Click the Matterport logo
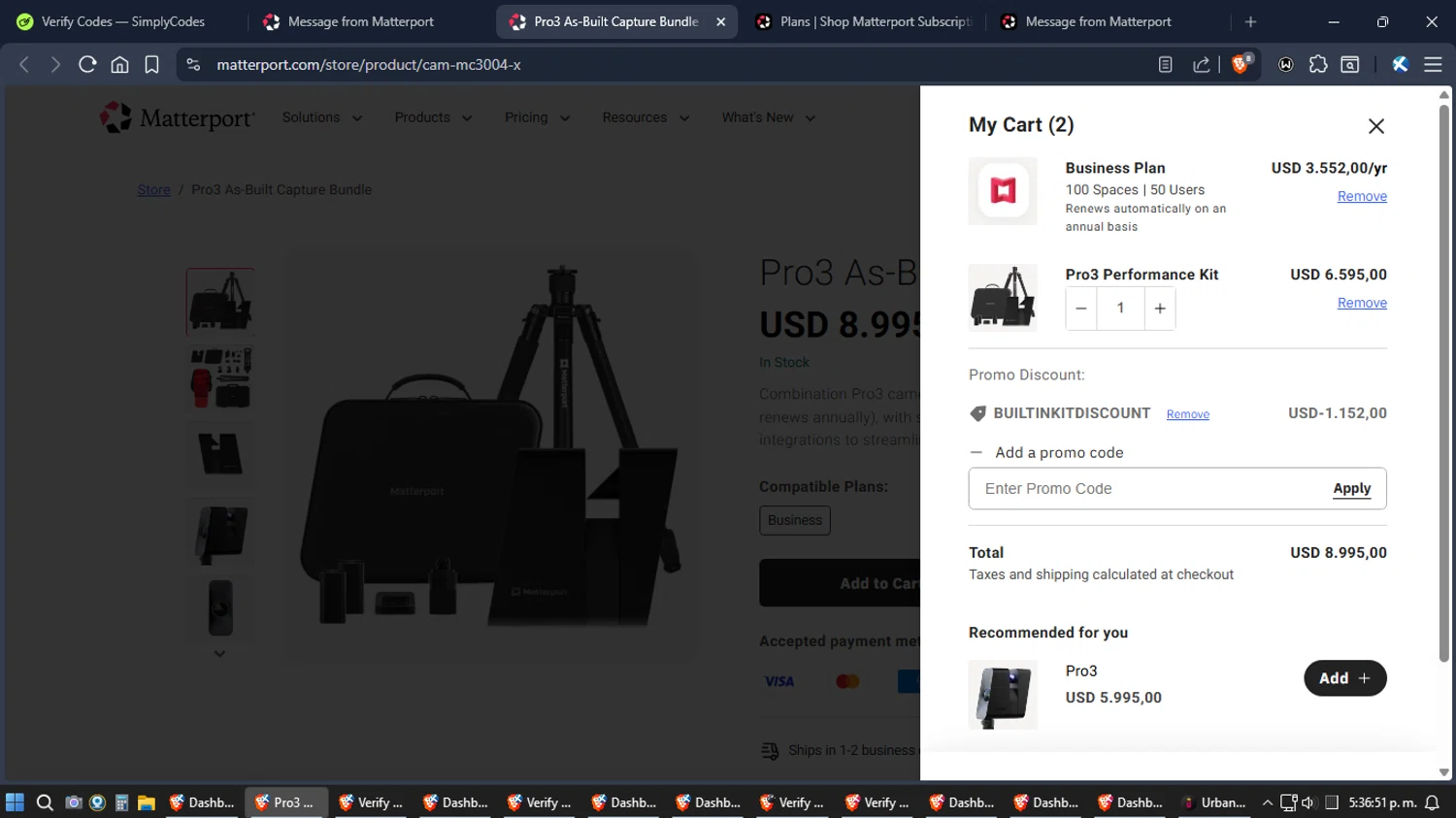The height and width of the screenshot is (818, 1456). pyautogui.click(x=177, y=117)
